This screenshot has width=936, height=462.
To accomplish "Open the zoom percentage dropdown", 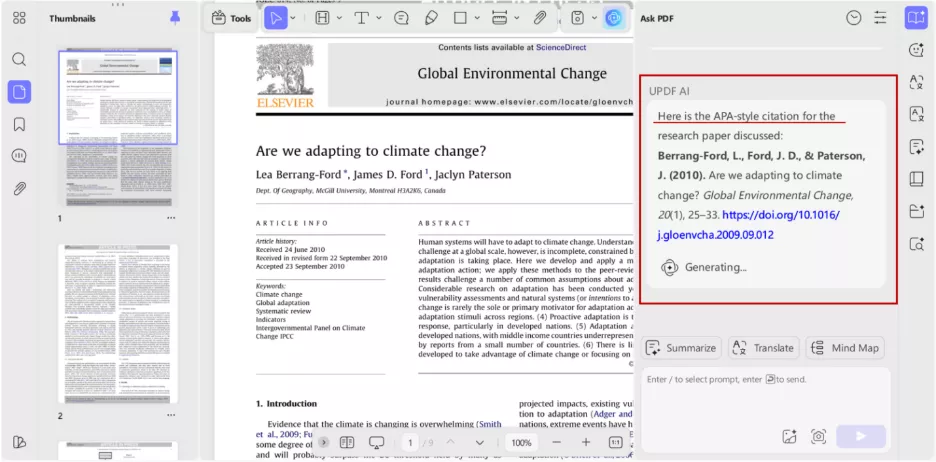I will point(521,442).
